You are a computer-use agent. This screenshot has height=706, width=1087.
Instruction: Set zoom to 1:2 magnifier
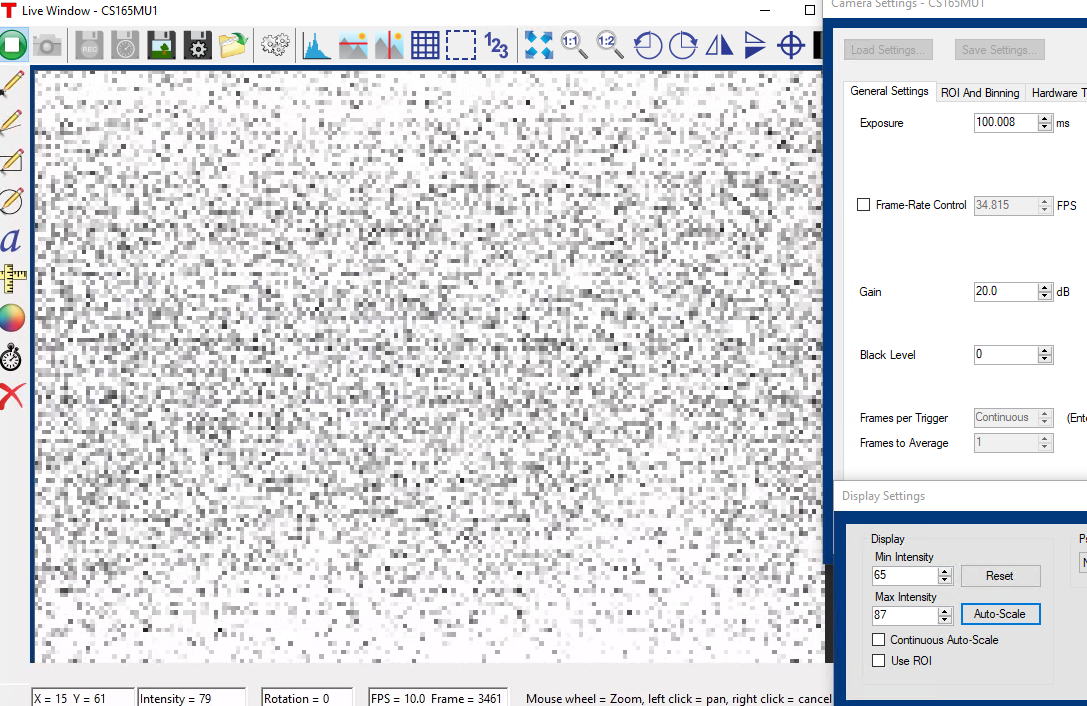coord(610,46)
